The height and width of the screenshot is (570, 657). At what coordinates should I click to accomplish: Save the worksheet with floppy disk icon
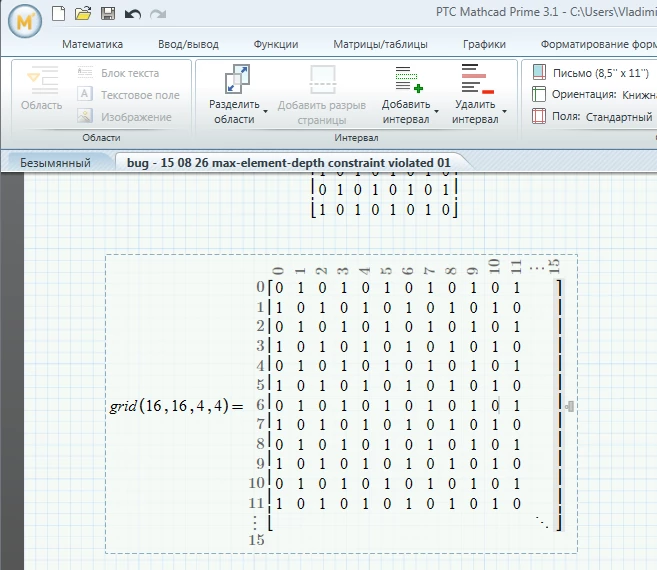pos(108,13)
